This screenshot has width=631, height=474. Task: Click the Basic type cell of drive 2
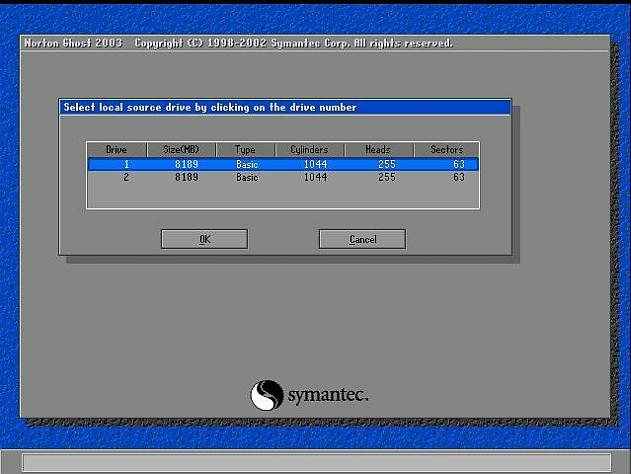tap(247, 177)
